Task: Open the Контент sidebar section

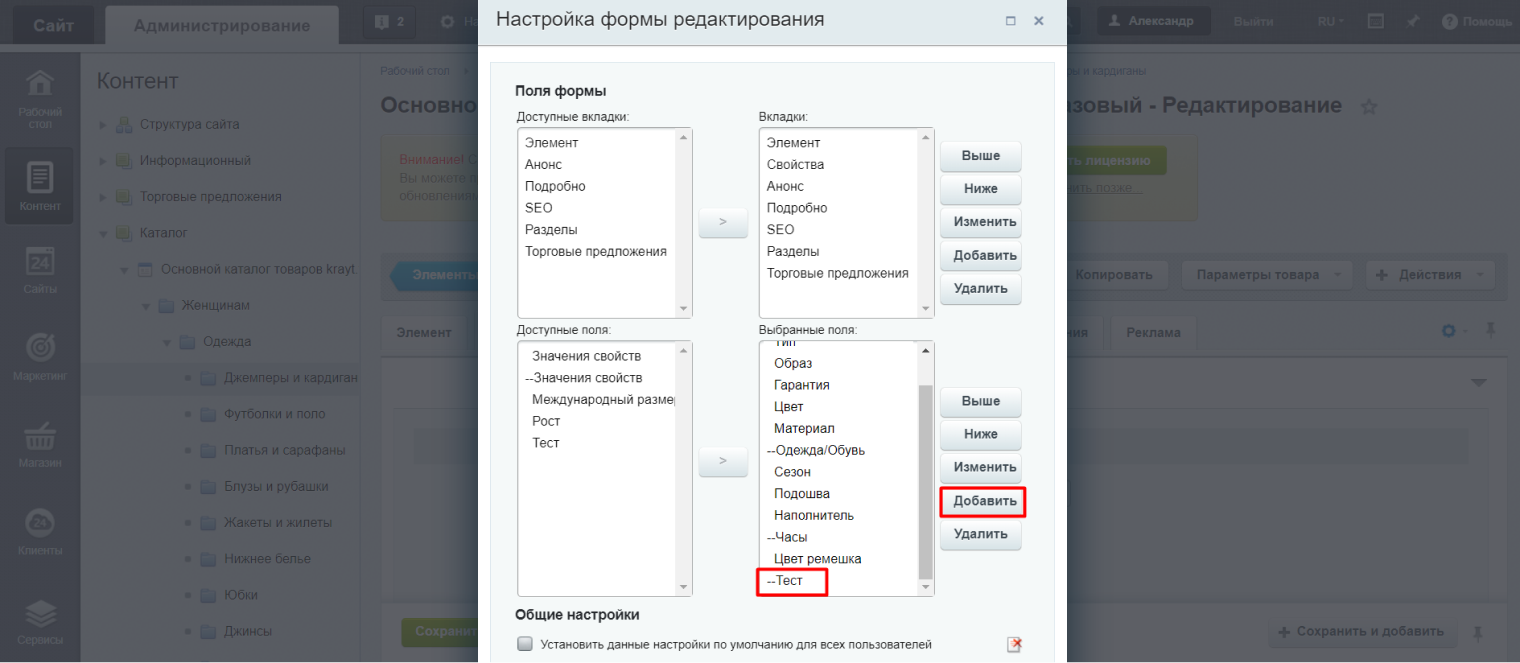Action: tap(39, 186)
